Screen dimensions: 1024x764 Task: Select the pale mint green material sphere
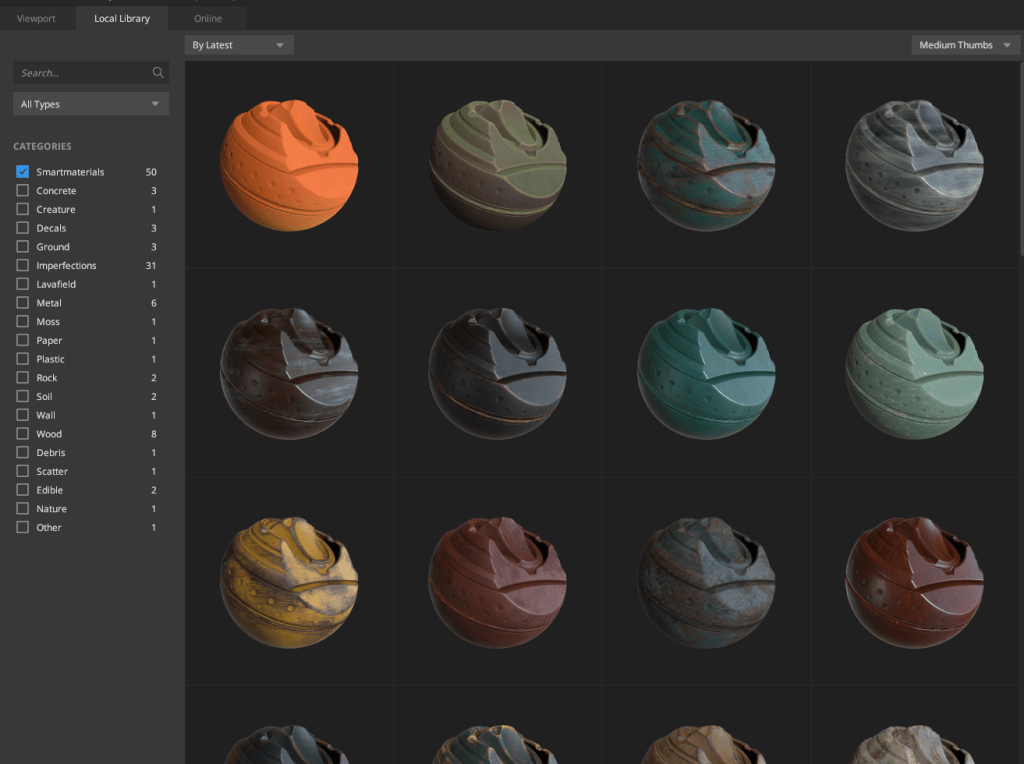click(x=914, y=373)
